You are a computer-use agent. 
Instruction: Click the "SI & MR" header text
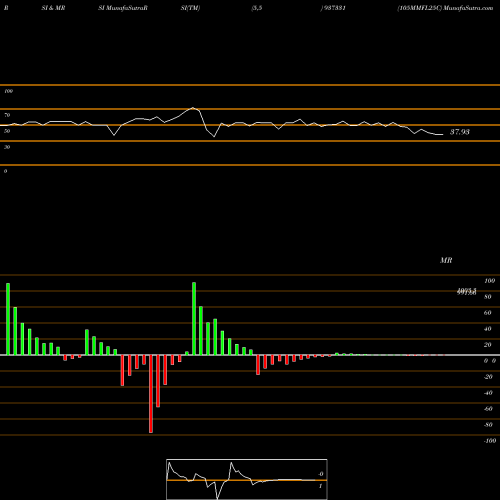[53, 8]
